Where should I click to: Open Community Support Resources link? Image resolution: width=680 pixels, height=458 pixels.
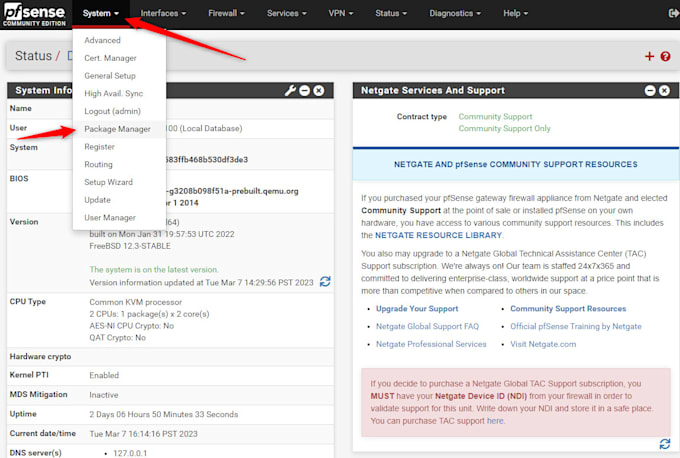(x=568, y=309)
